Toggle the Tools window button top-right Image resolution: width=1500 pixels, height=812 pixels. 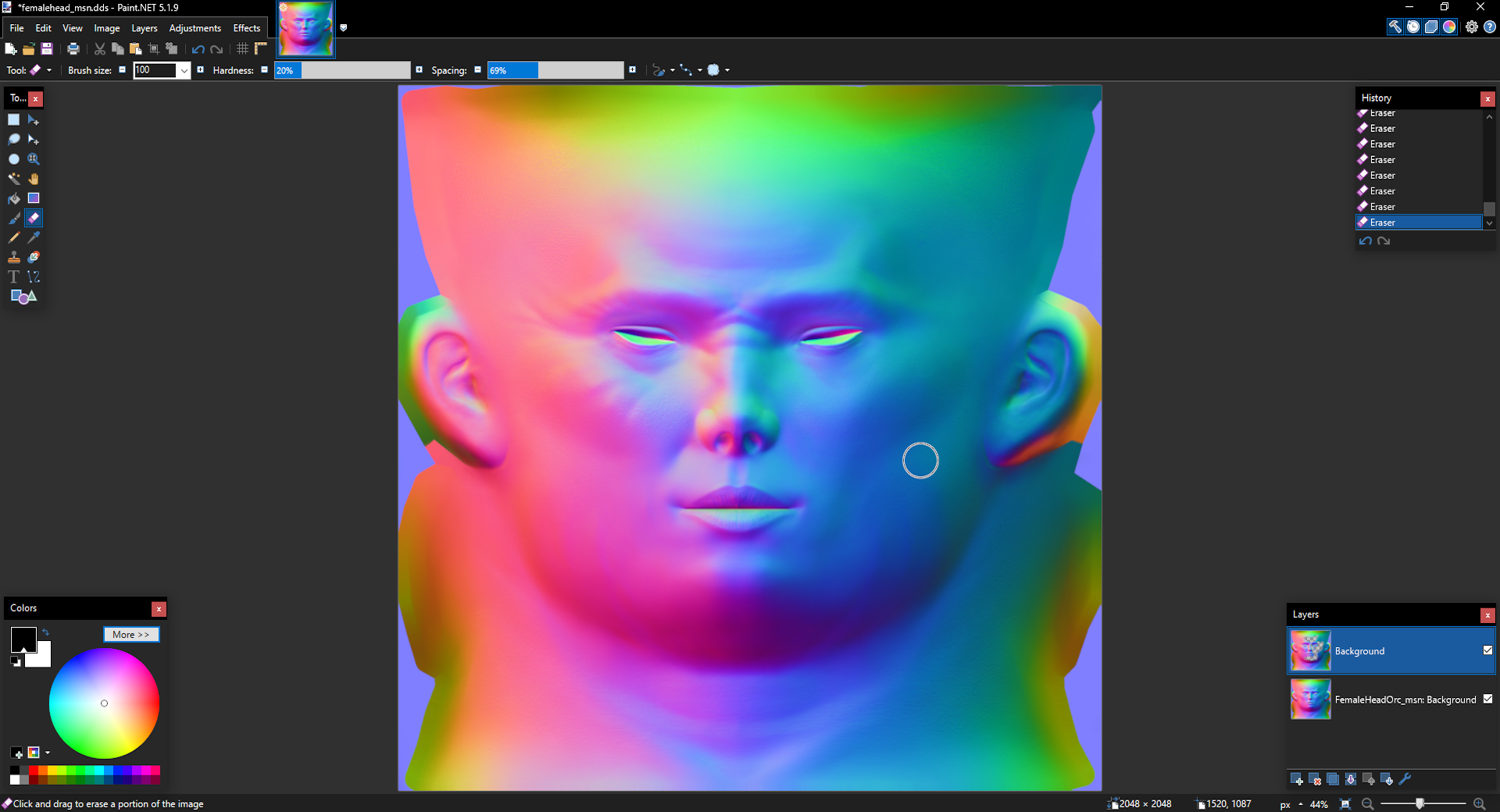pyautogui.click(x=1395, y=27)
